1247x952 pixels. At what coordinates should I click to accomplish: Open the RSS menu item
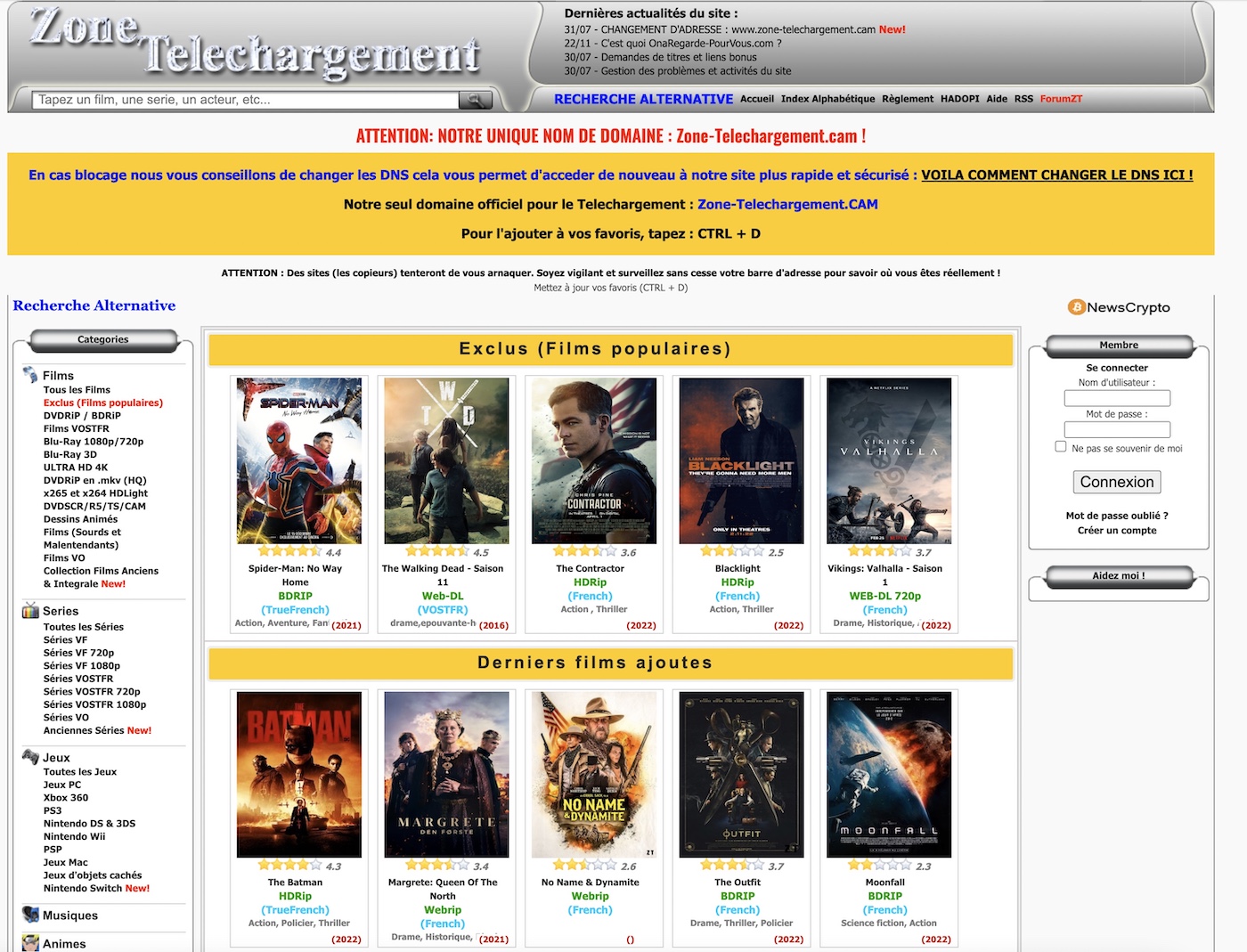(x=1023, y=99)
